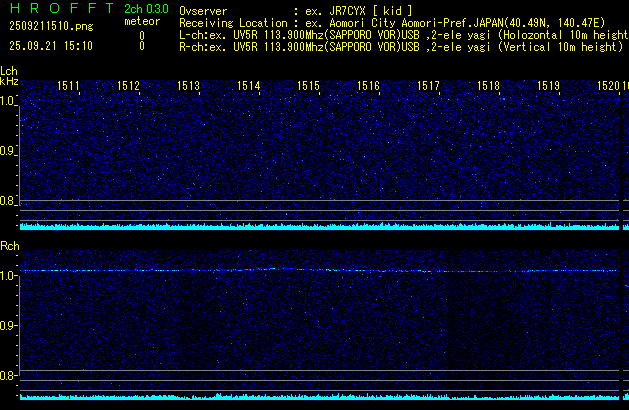Viewport: 629px width, 410px height.
Task: Select the 1520 time marker
Action: pyautogui.click(x=608, y=87)
